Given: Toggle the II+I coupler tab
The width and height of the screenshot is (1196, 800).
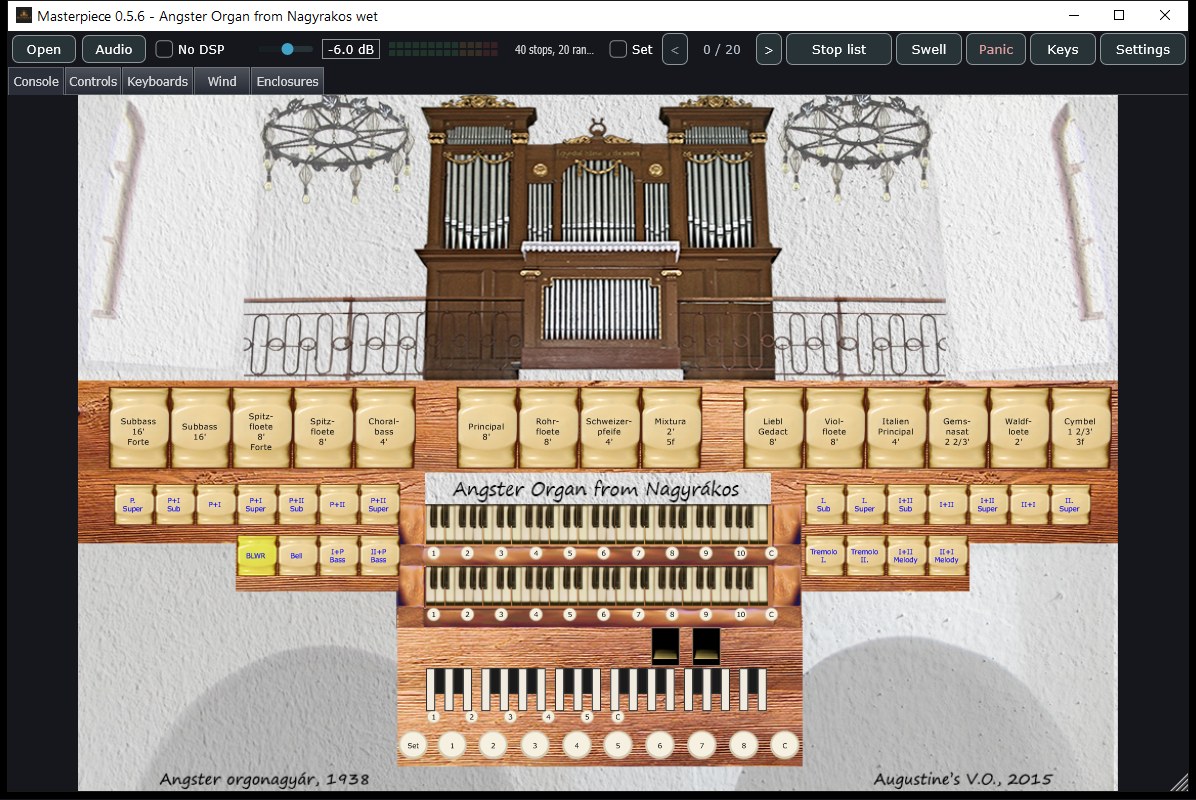Looking at the screenshot, I should pyautogui.click(x=1028, y=505).
